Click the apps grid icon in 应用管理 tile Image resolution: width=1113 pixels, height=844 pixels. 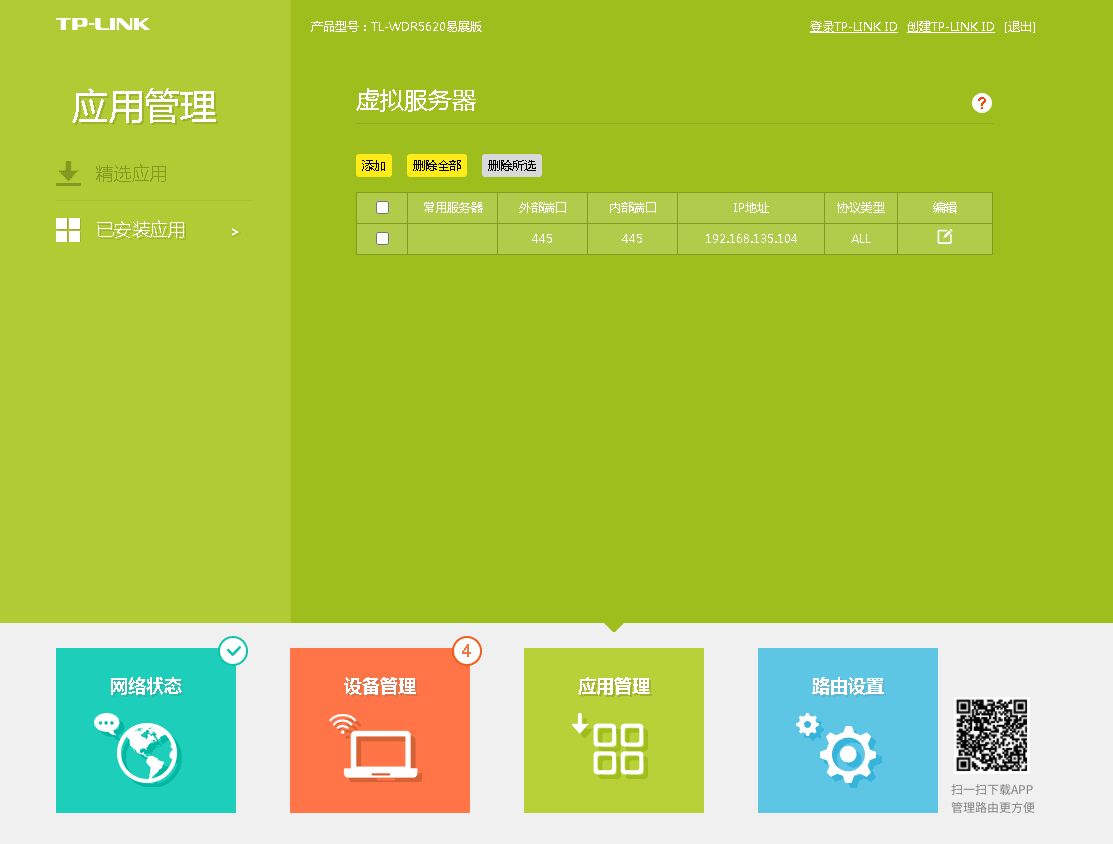coord(610,745)
